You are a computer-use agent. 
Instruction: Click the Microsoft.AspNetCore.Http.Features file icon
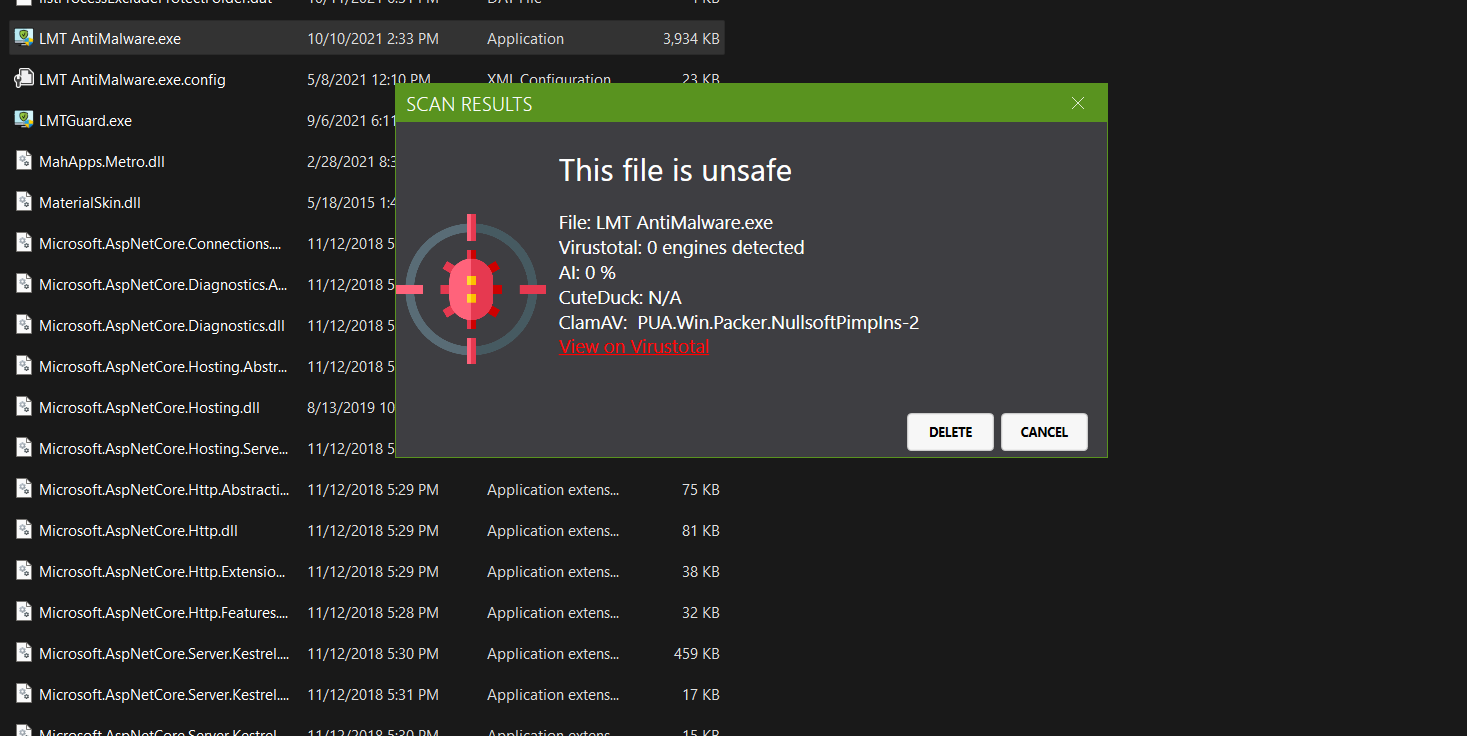pyautogui.click(x=24, y=612)
